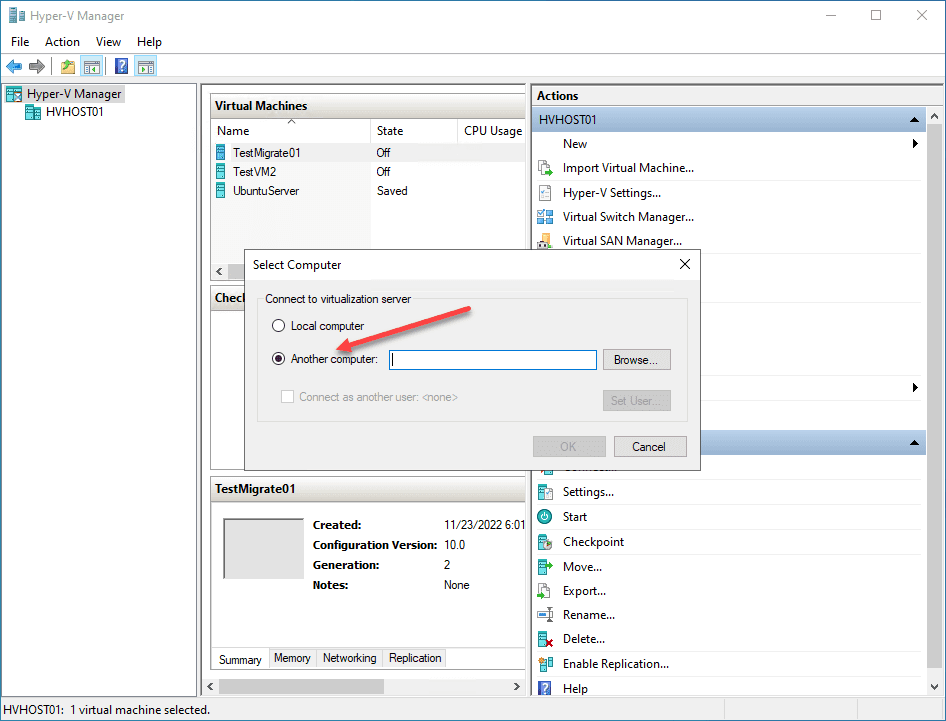Click the green Start power icon
The image size is (946, 721).
545,517
